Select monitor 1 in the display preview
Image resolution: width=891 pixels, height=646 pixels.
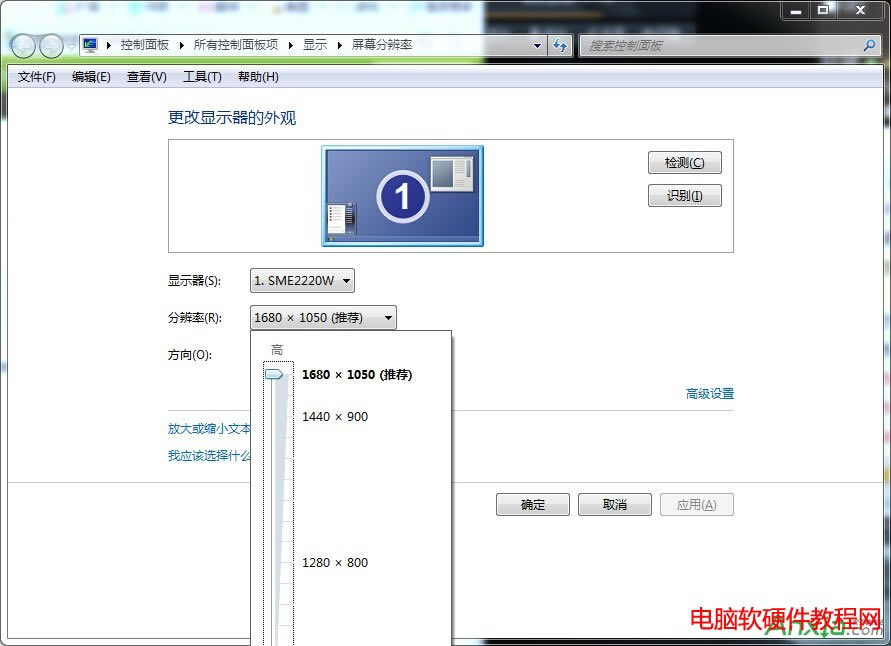[401, 195]
